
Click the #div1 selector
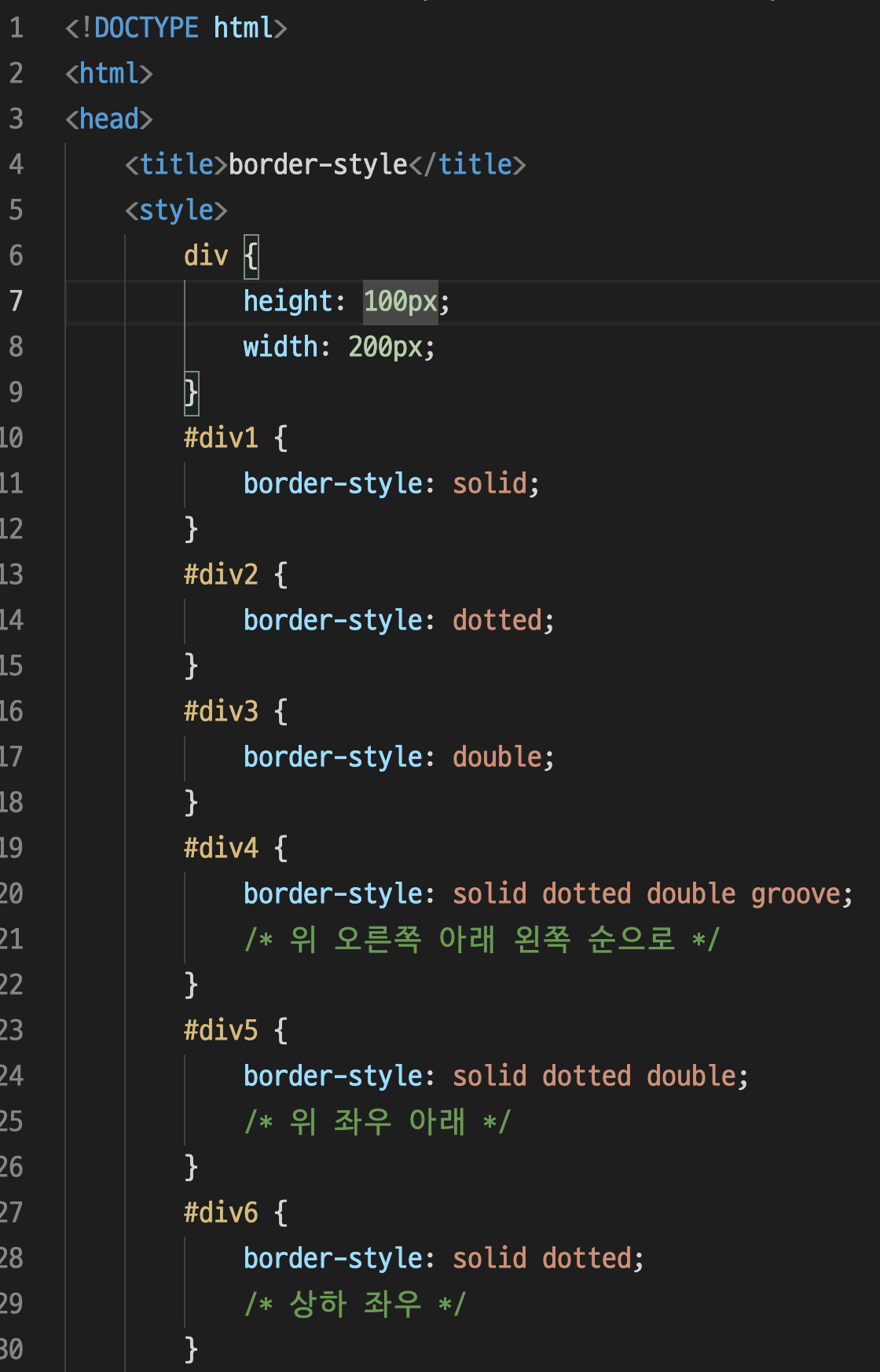(221, 438)
